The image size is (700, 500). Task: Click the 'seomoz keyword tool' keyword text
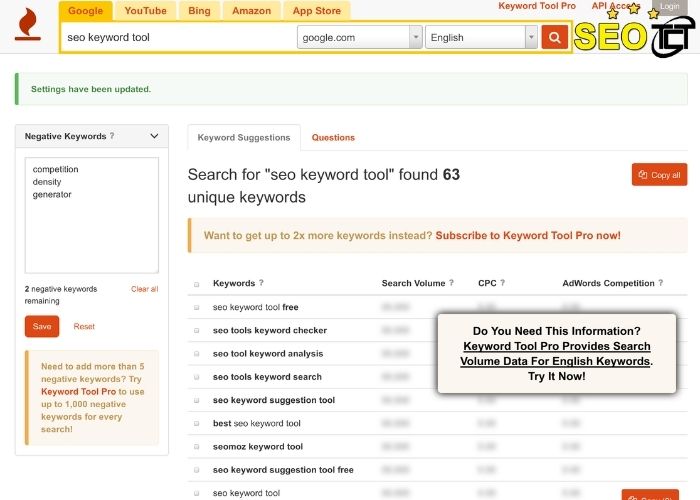258,446
